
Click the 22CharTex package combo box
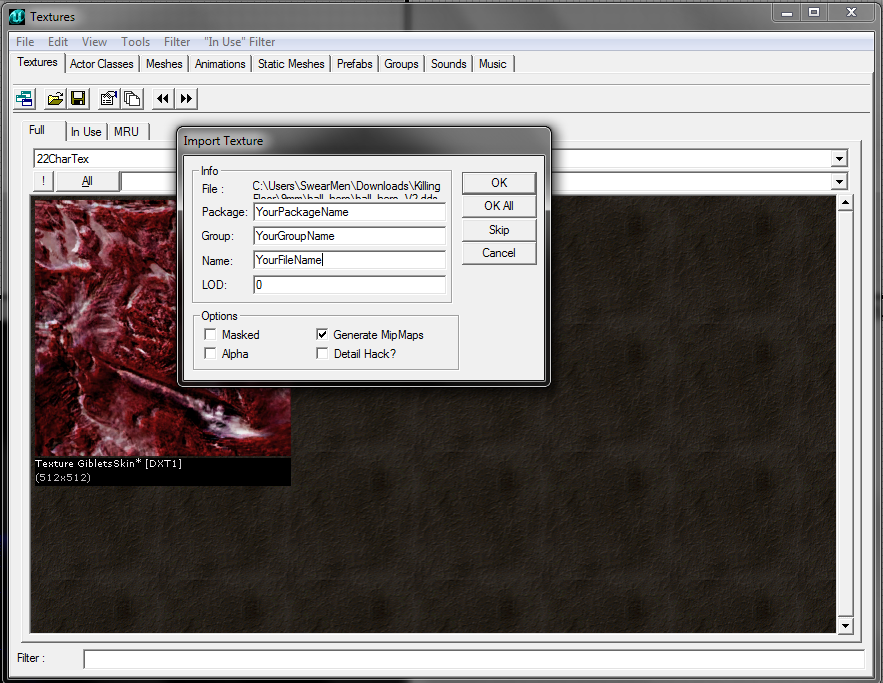click(x=440, y=159)
